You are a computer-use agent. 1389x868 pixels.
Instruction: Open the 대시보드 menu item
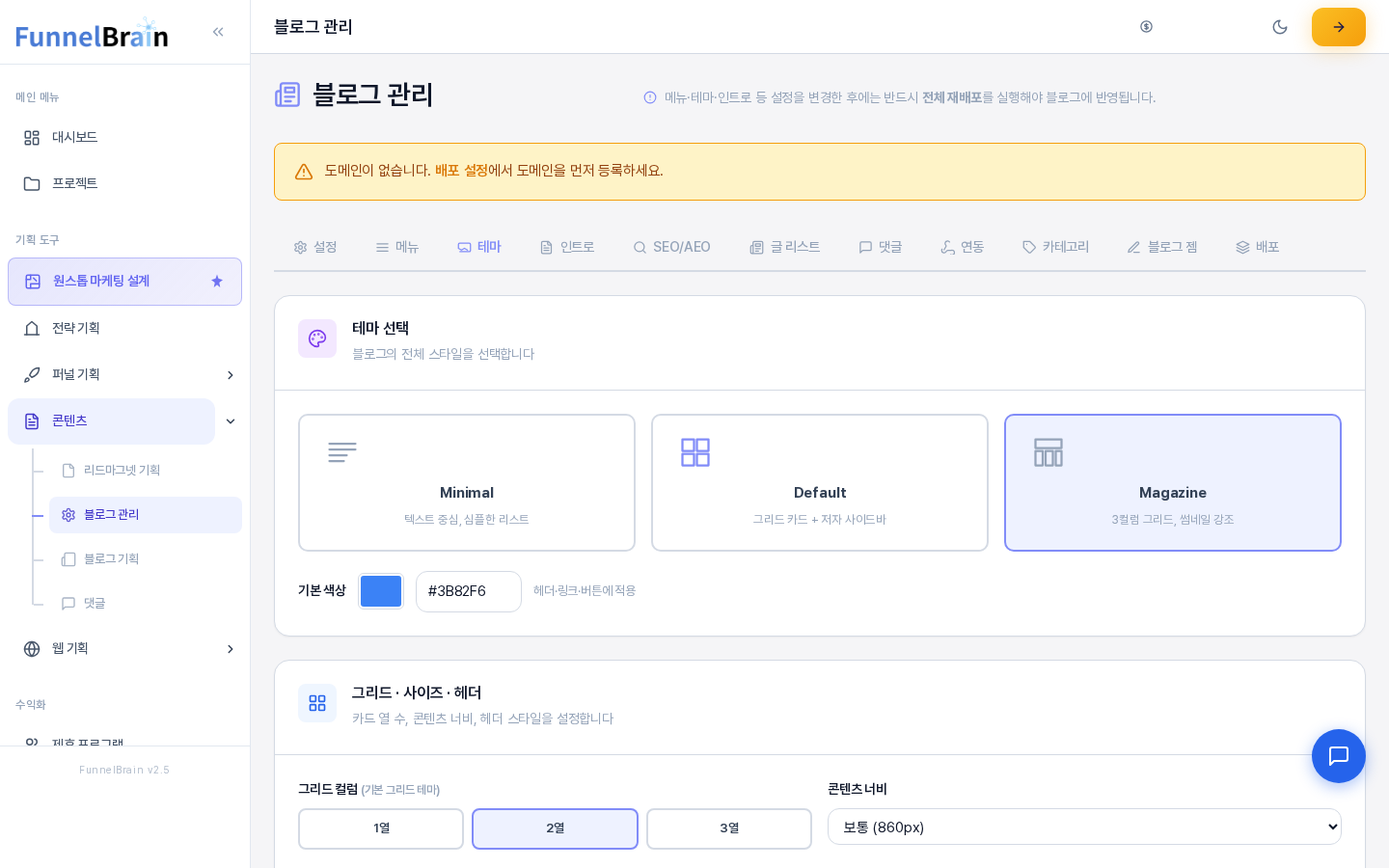click(124, 138)
